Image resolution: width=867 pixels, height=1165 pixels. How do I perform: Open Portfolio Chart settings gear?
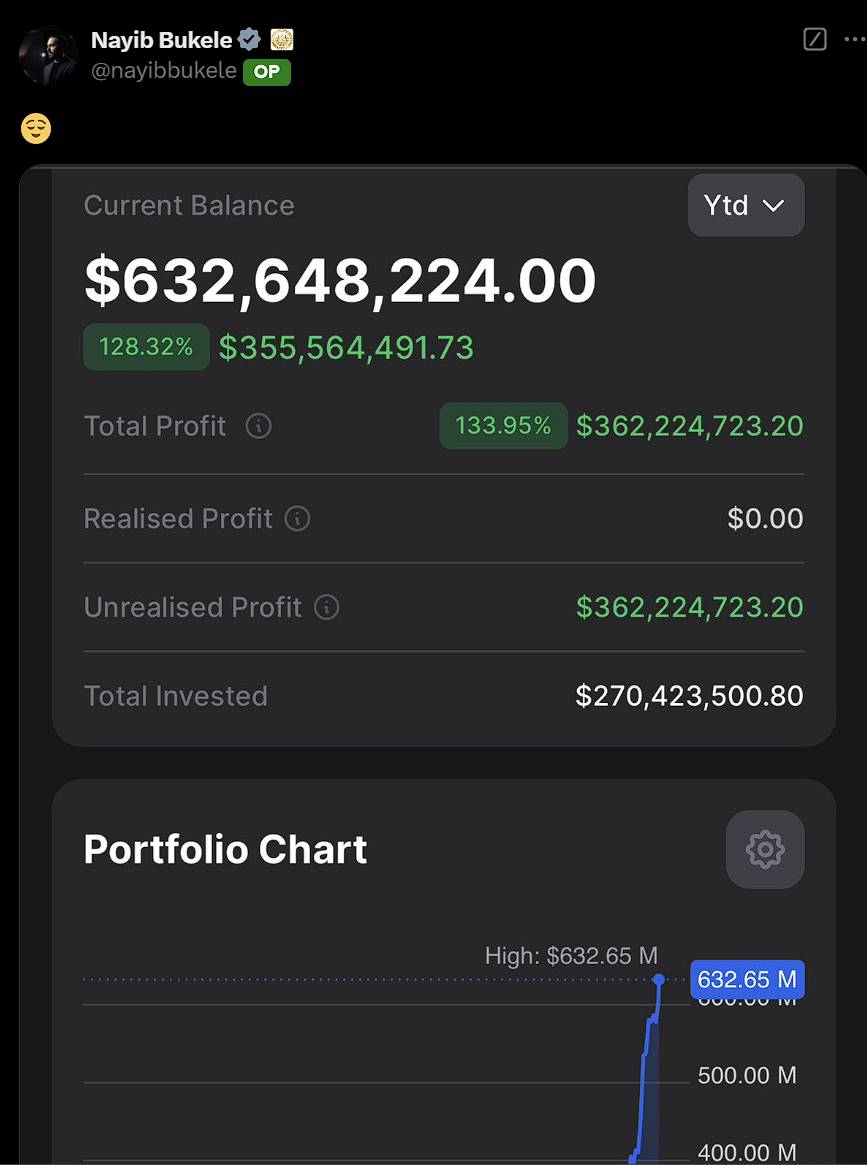point(764,849)
